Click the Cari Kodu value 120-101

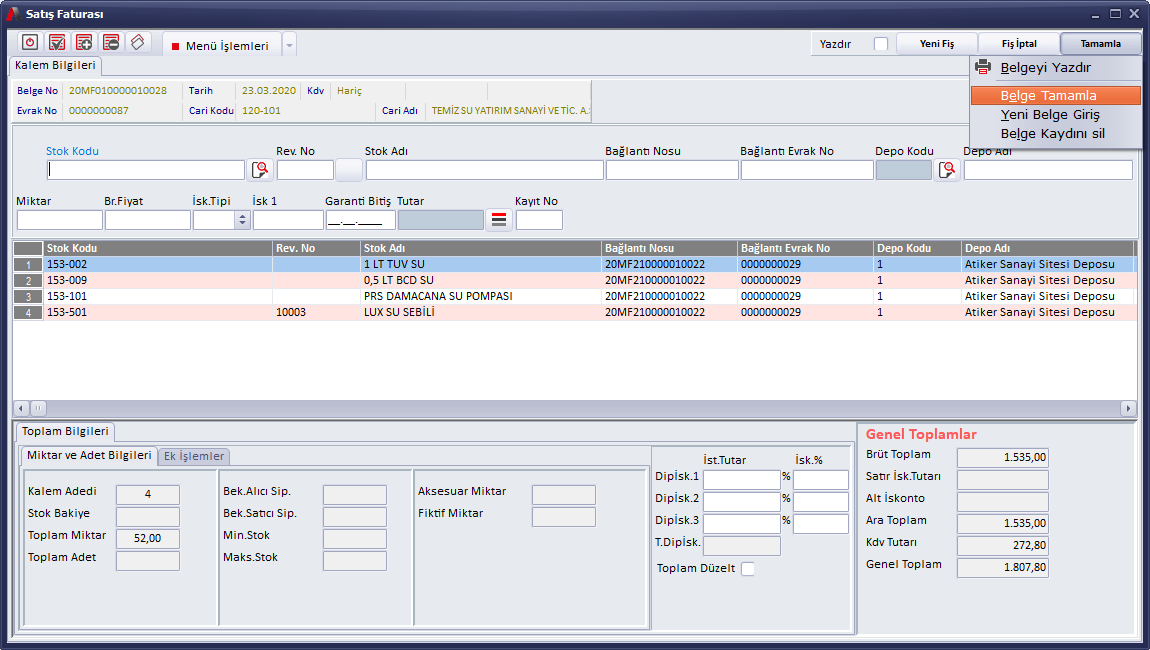click(261, 111)
